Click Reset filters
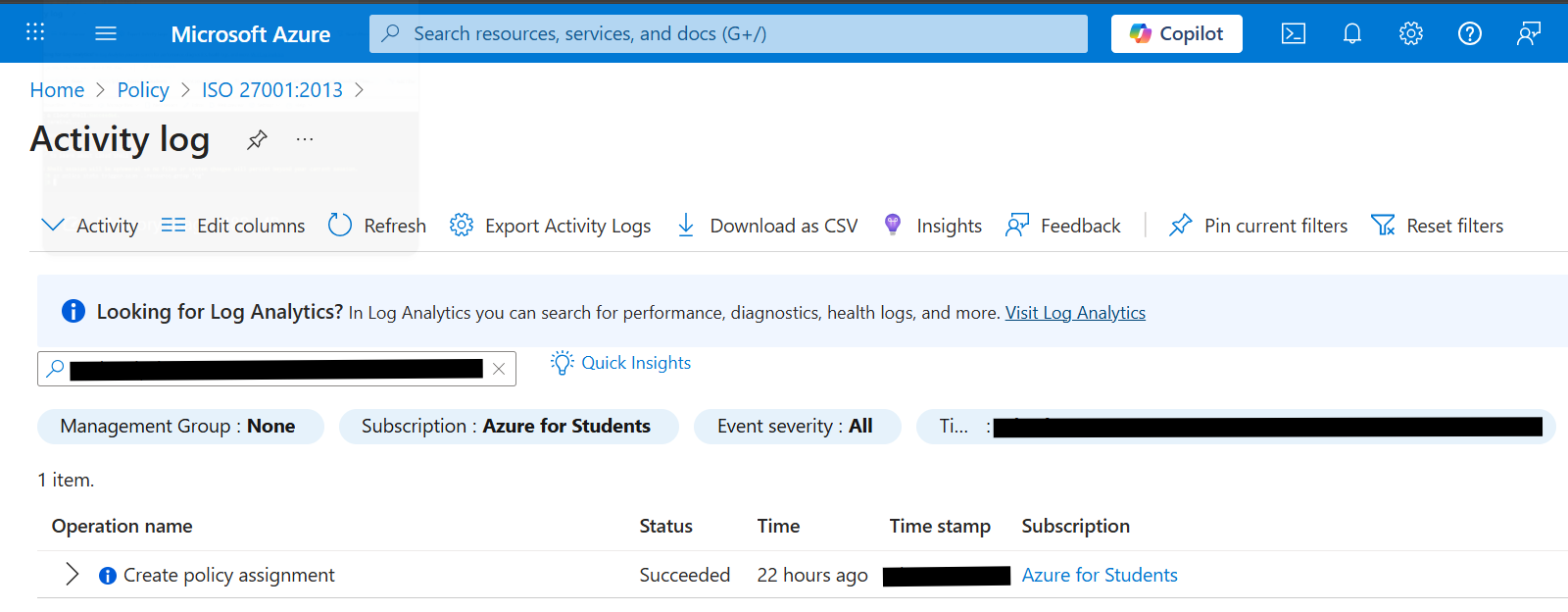This screenshot has width=1568, height=612. pos(1438,226)
